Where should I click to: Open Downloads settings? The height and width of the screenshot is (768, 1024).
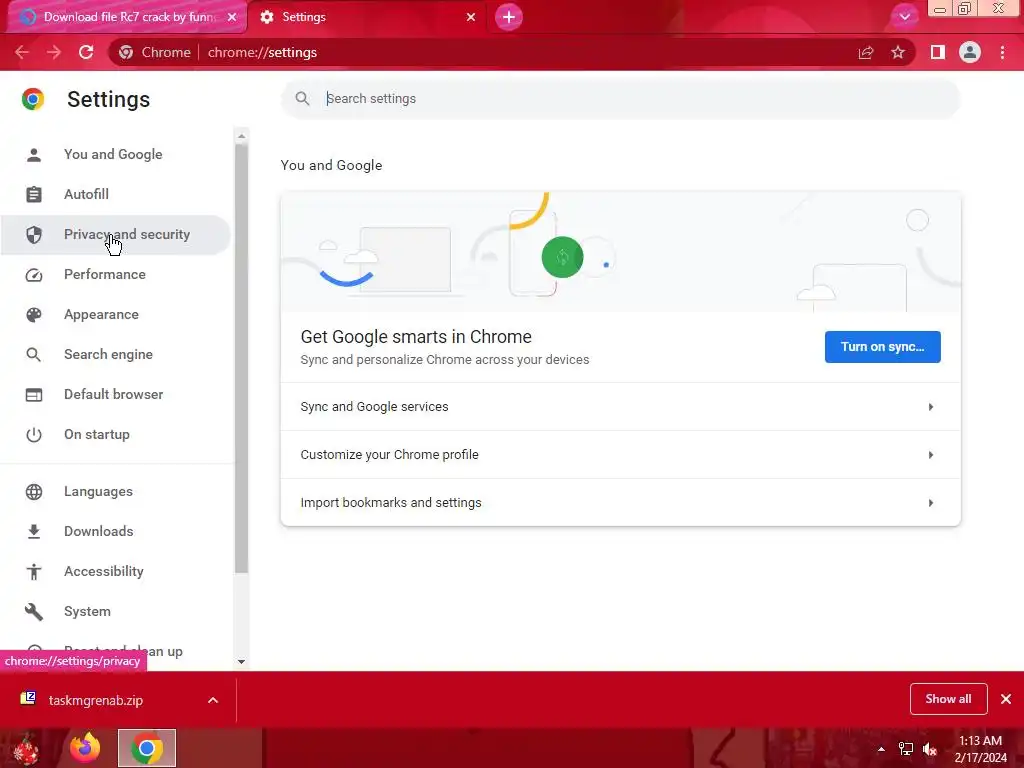point(115,532)
